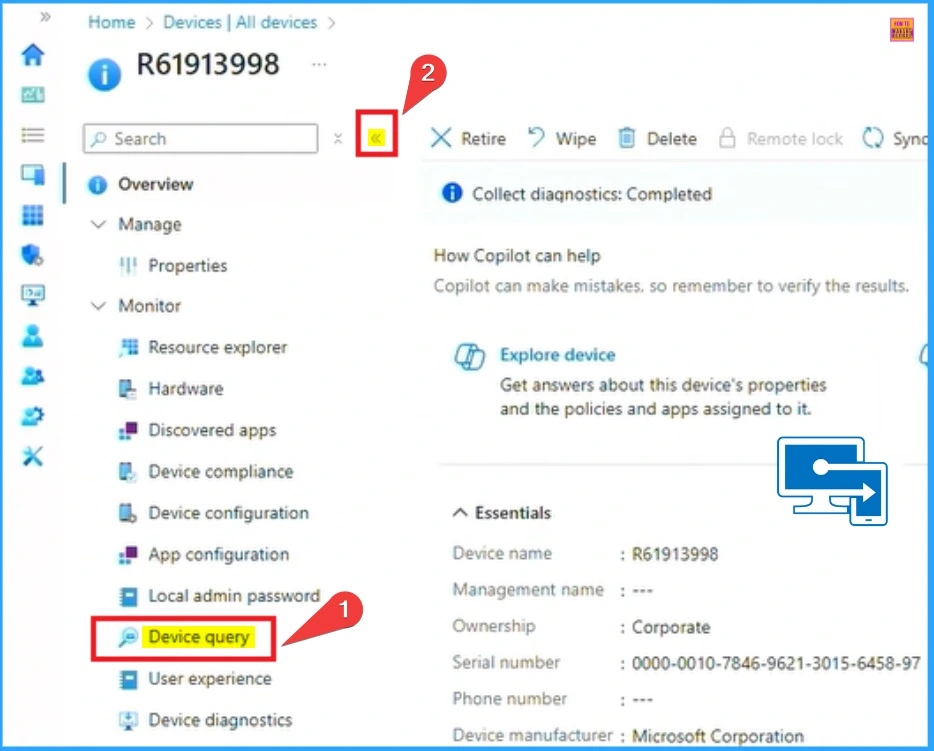Open Device compliance menu item

click(x=220, y=472)
